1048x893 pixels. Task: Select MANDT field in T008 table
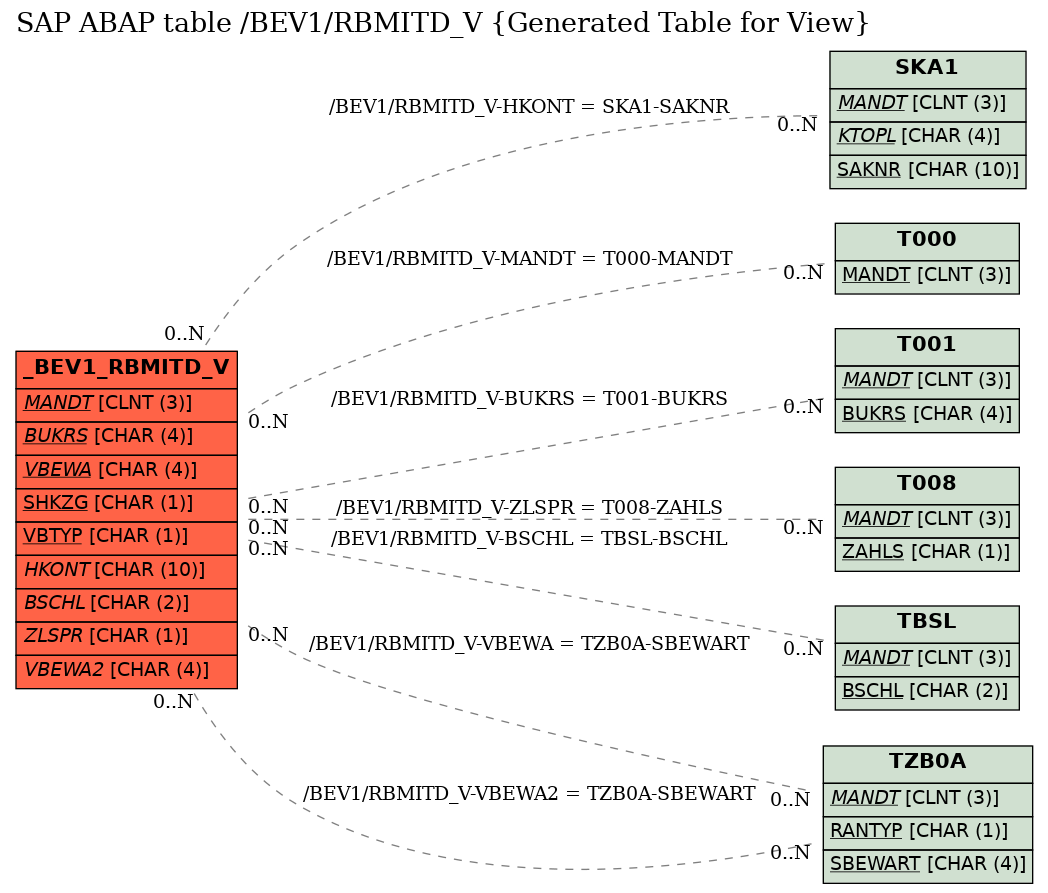(x=927, y=521)
